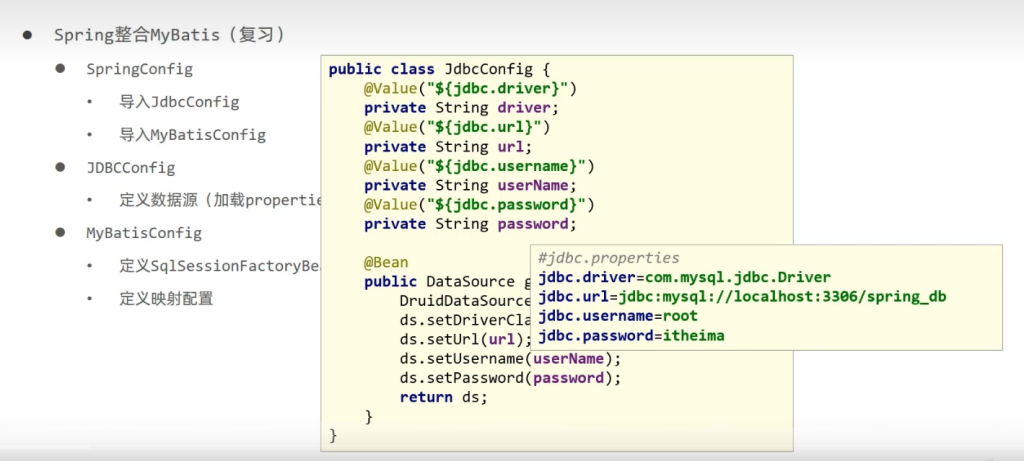
Task: Click the jdbc.url property line
Action: pos(741,297)
